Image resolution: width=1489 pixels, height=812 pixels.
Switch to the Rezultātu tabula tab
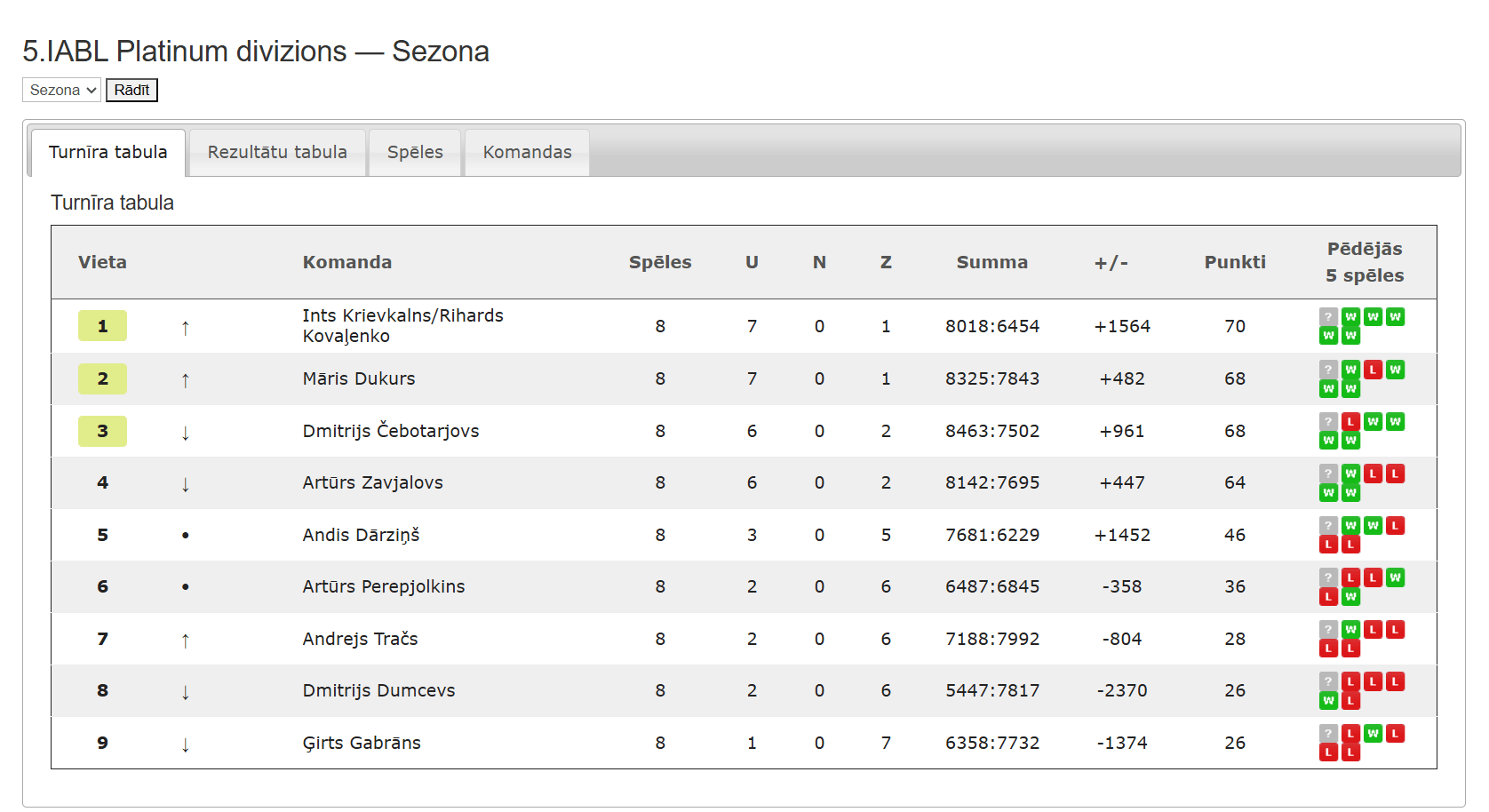click(277, 152)
